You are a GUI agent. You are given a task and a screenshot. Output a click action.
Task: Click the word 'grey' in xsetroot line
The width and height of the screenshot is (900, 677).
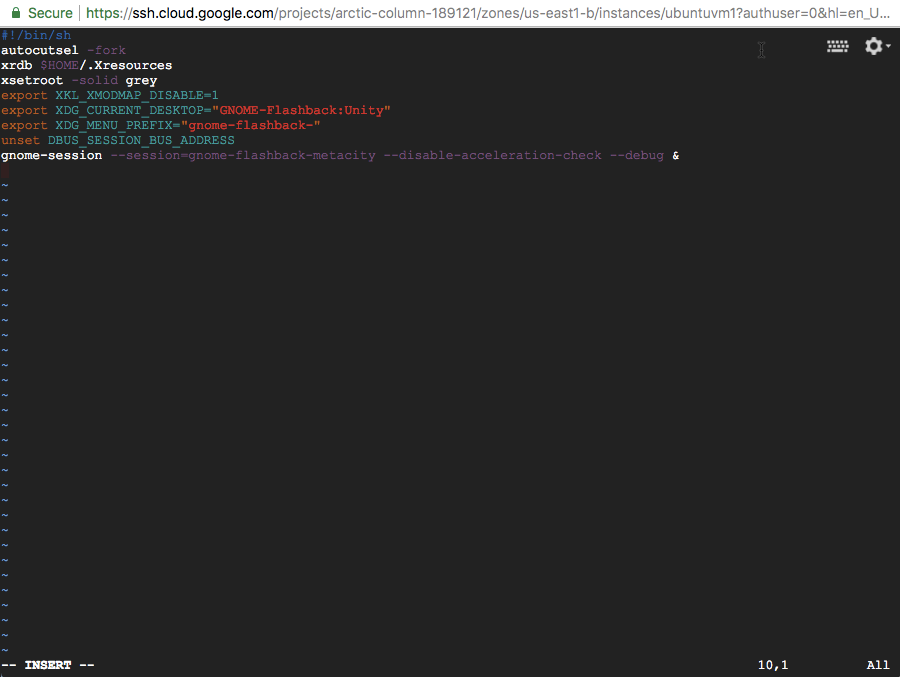click(141, 81)
